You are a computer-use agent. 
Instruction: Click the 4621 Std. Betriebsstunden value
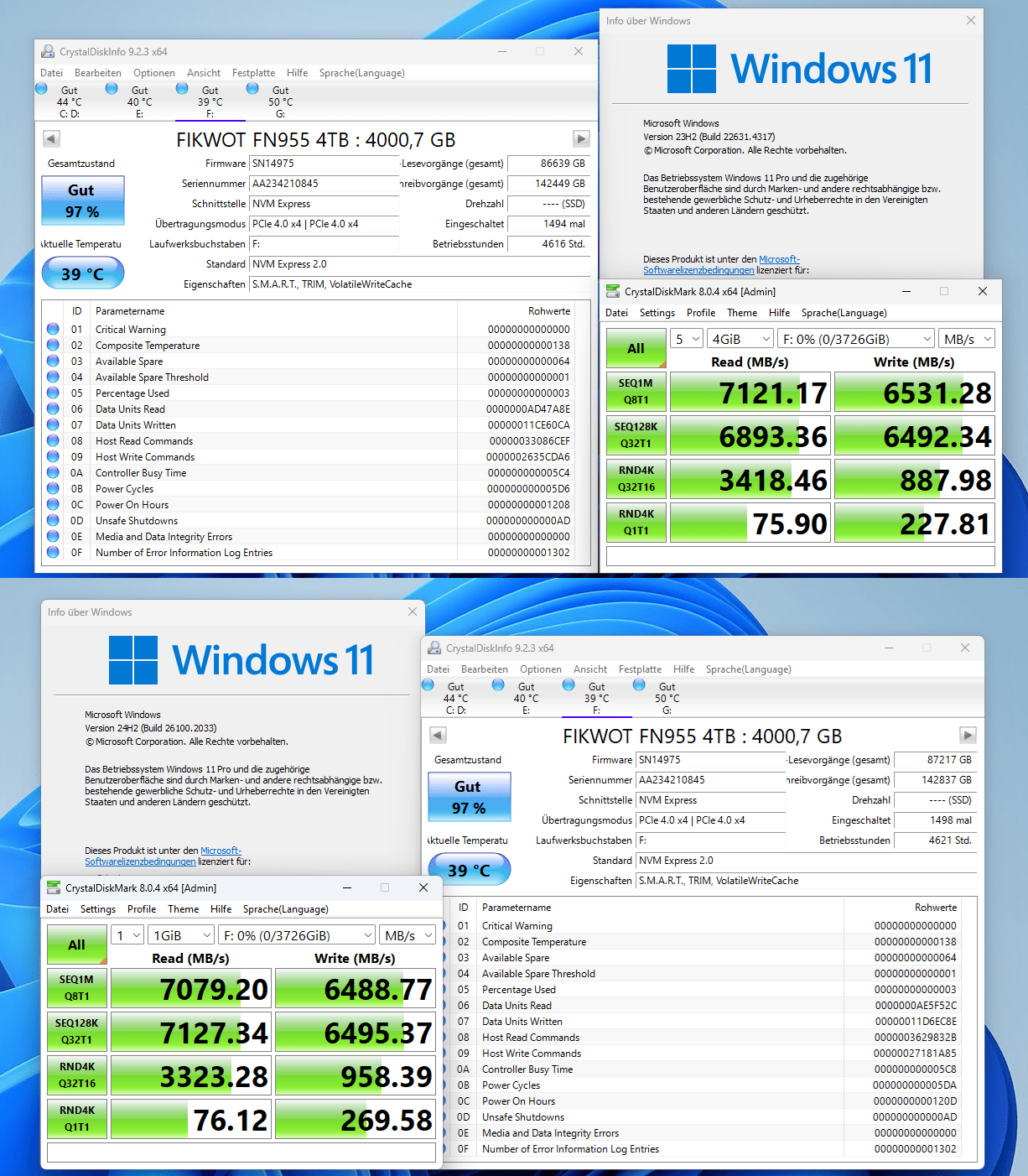(x=936, y=840)
